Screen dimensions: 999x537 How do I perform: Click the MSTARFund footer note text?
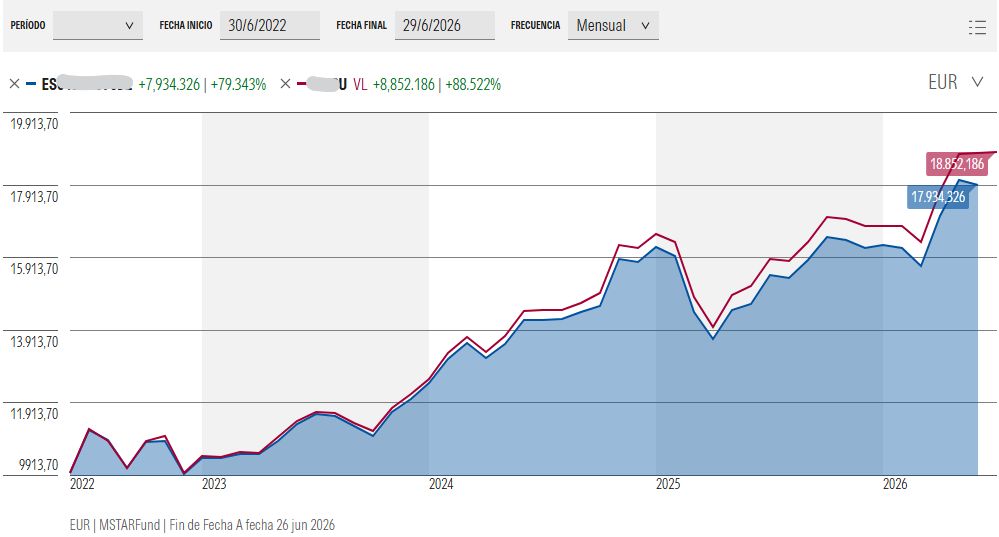coord(202,525)
